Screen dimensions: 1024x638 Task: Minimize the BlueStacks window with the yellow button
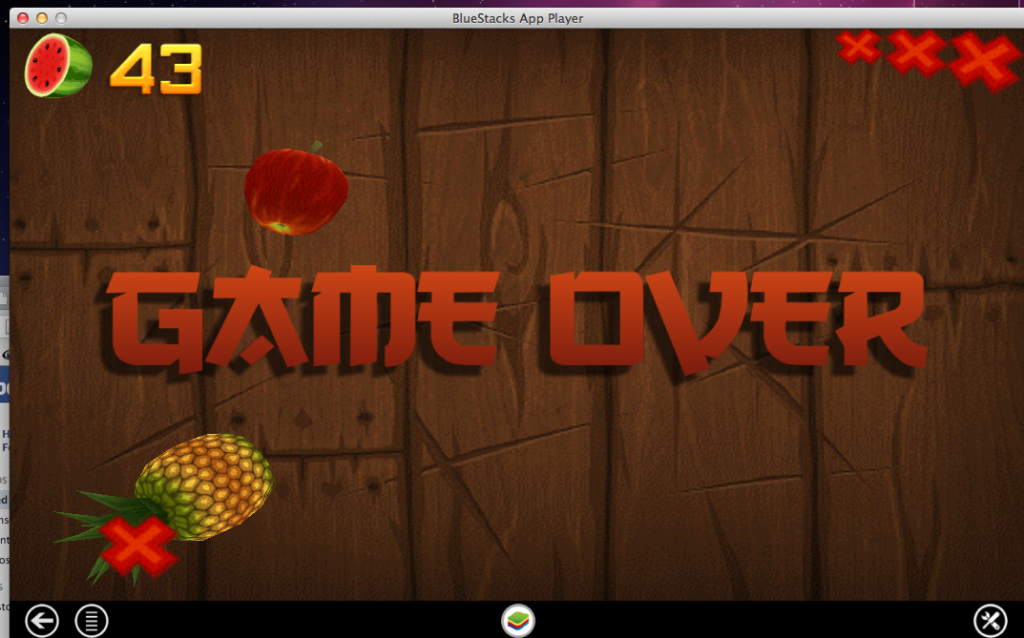coord(42,18)
